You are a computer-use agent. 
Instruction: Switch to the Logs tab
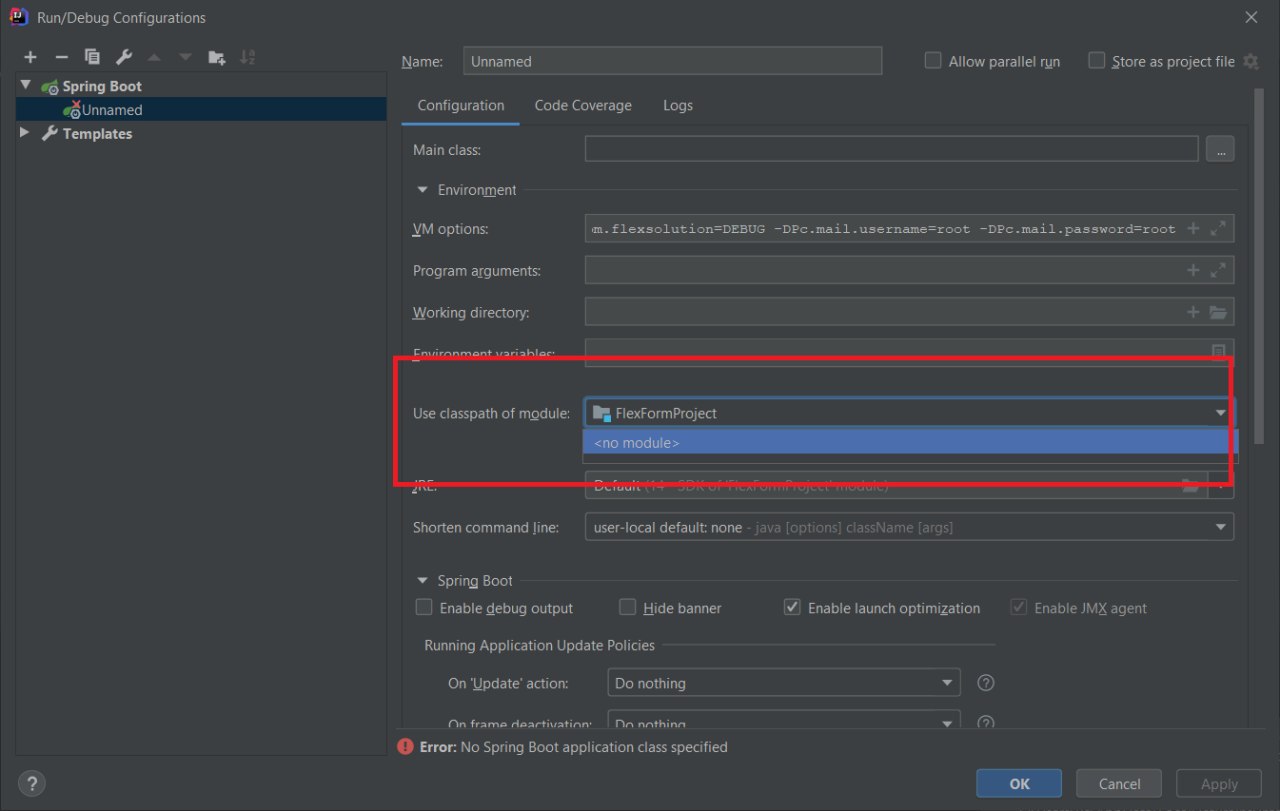[x=677, y=105]
